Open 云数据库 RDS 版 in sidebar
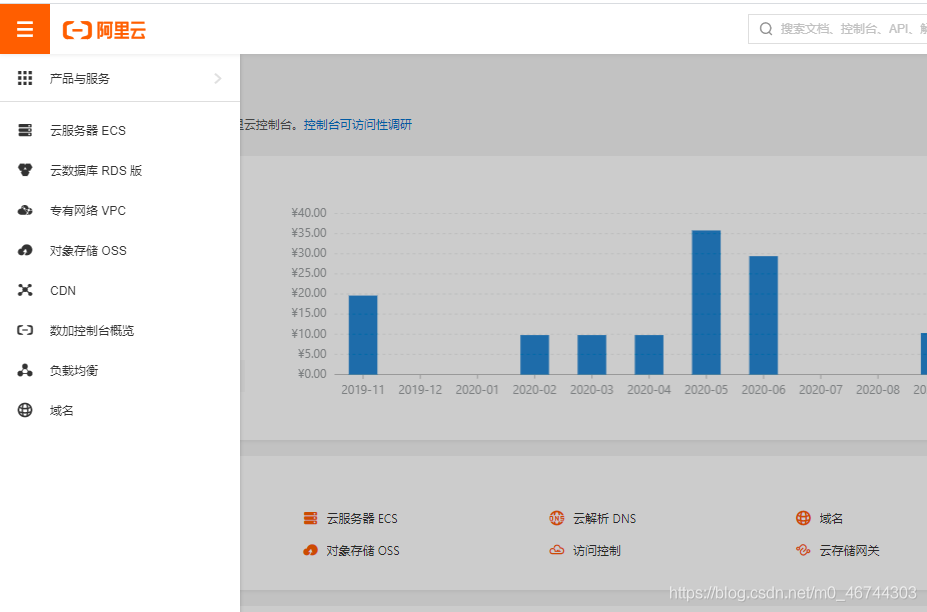927x612 pixels. click(96, 171)
